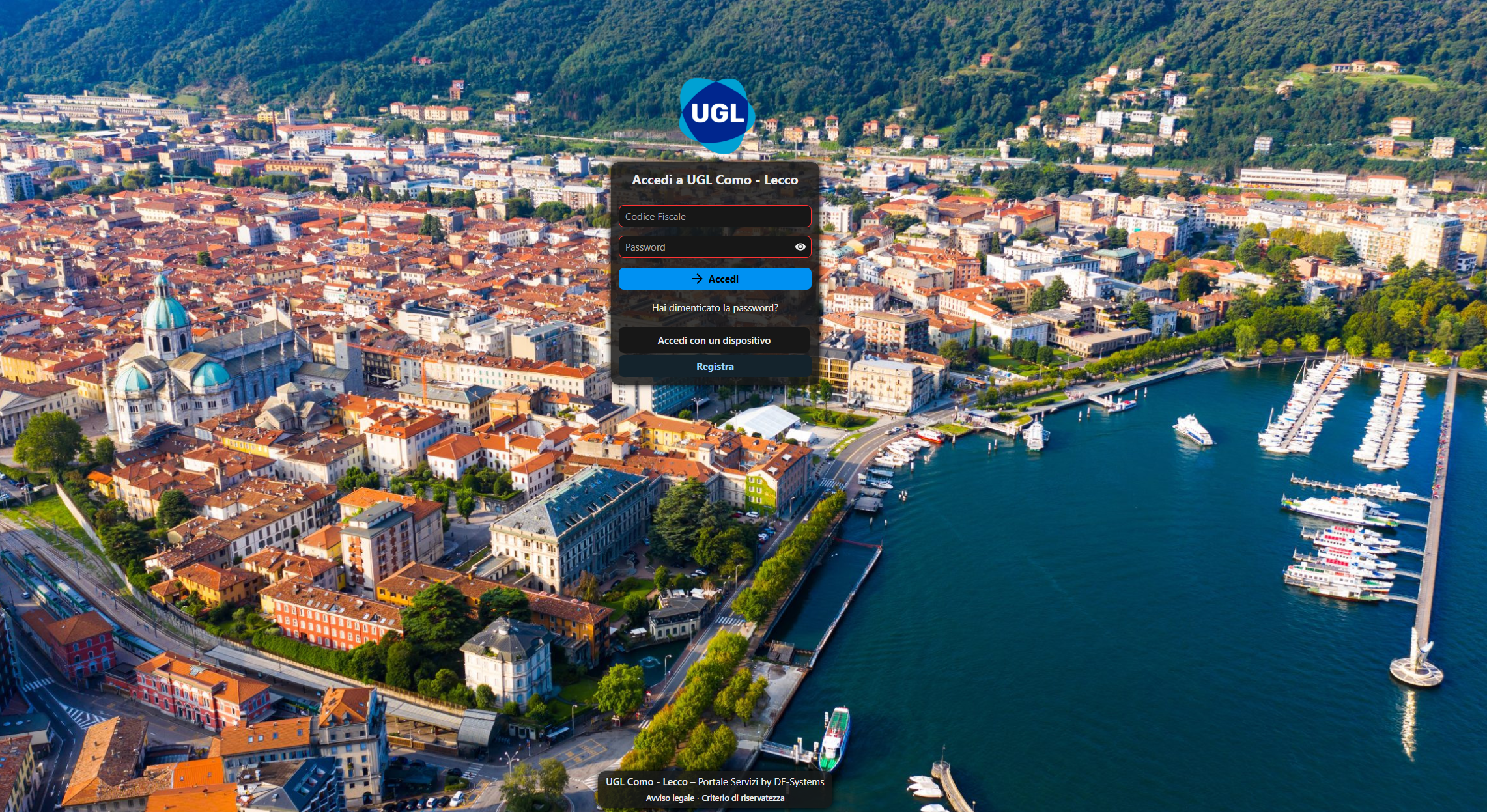Focus the Codice Fiscale input field
The height and width of the screenshot is (812, 1487).
click(715, 216)
